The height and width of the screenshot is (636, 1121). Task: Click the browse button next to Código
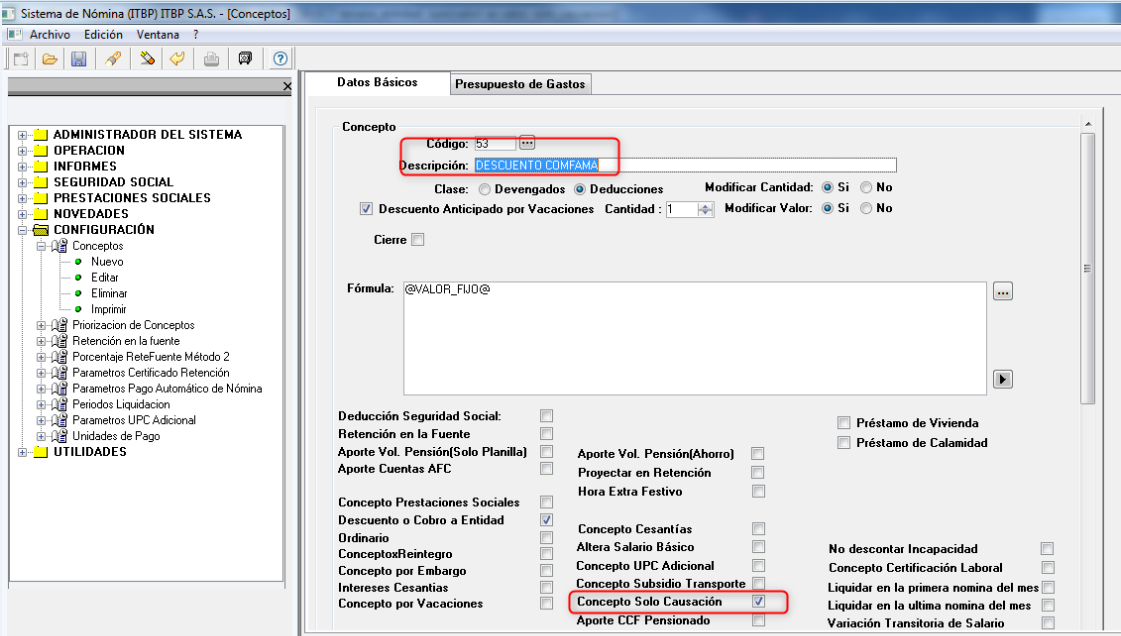pos(527,144)
